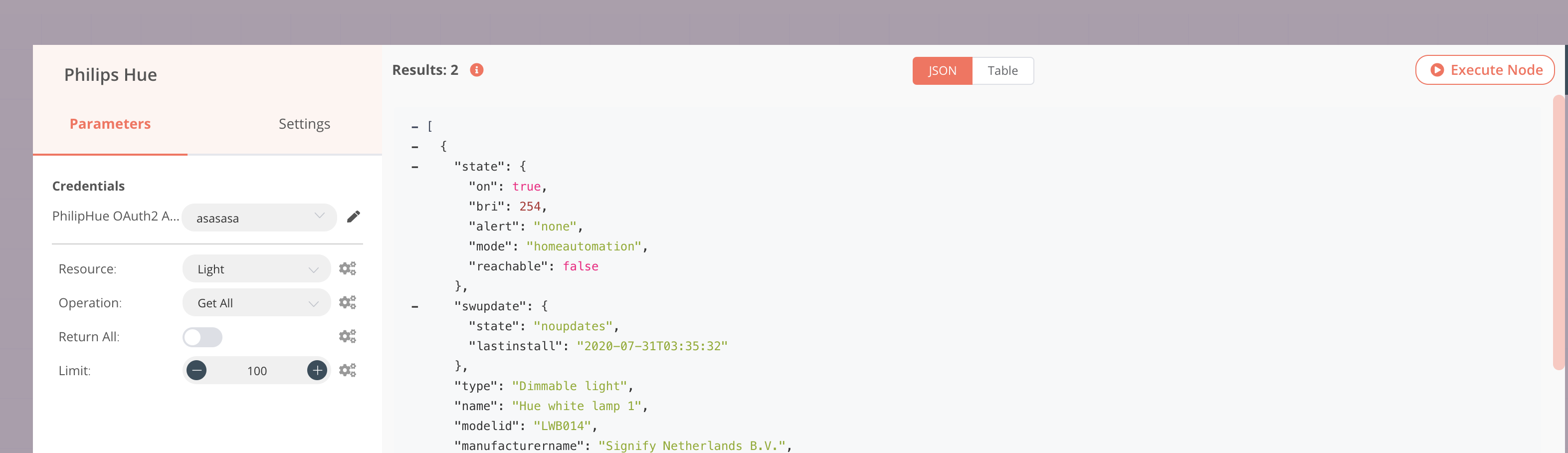Select the Parameters tab
The height and width of the screenshot is (453, 1568).
[x=110, y=124]
